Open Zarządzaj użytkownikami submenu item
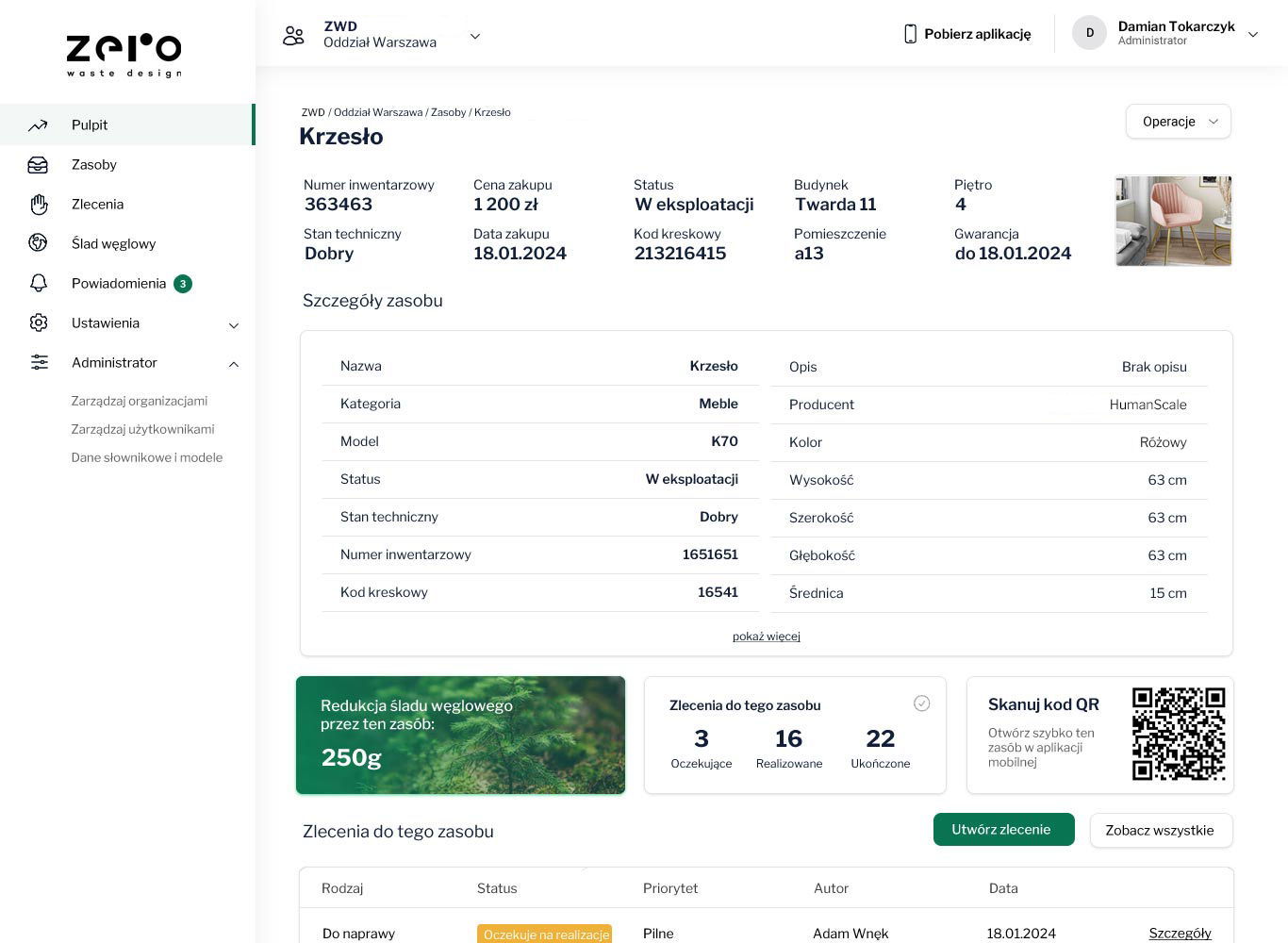 pyautogui.click(x=143, y=429)
